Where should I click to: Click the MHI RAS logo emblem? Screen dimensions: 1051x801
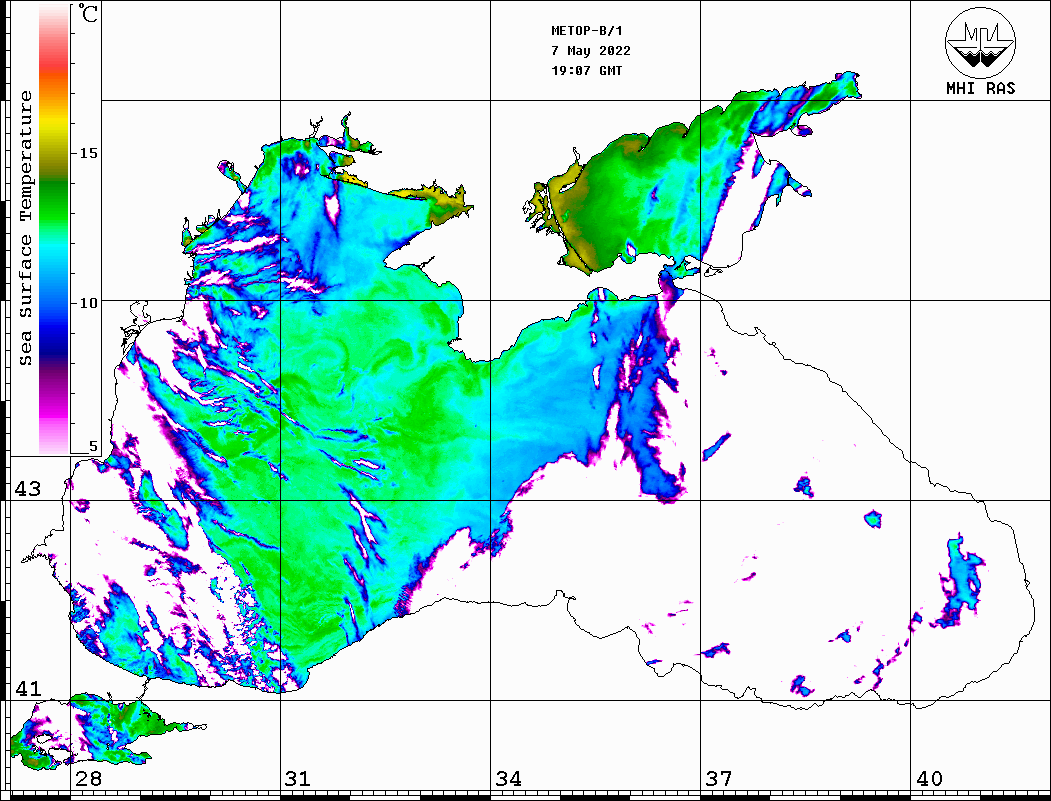981,42
